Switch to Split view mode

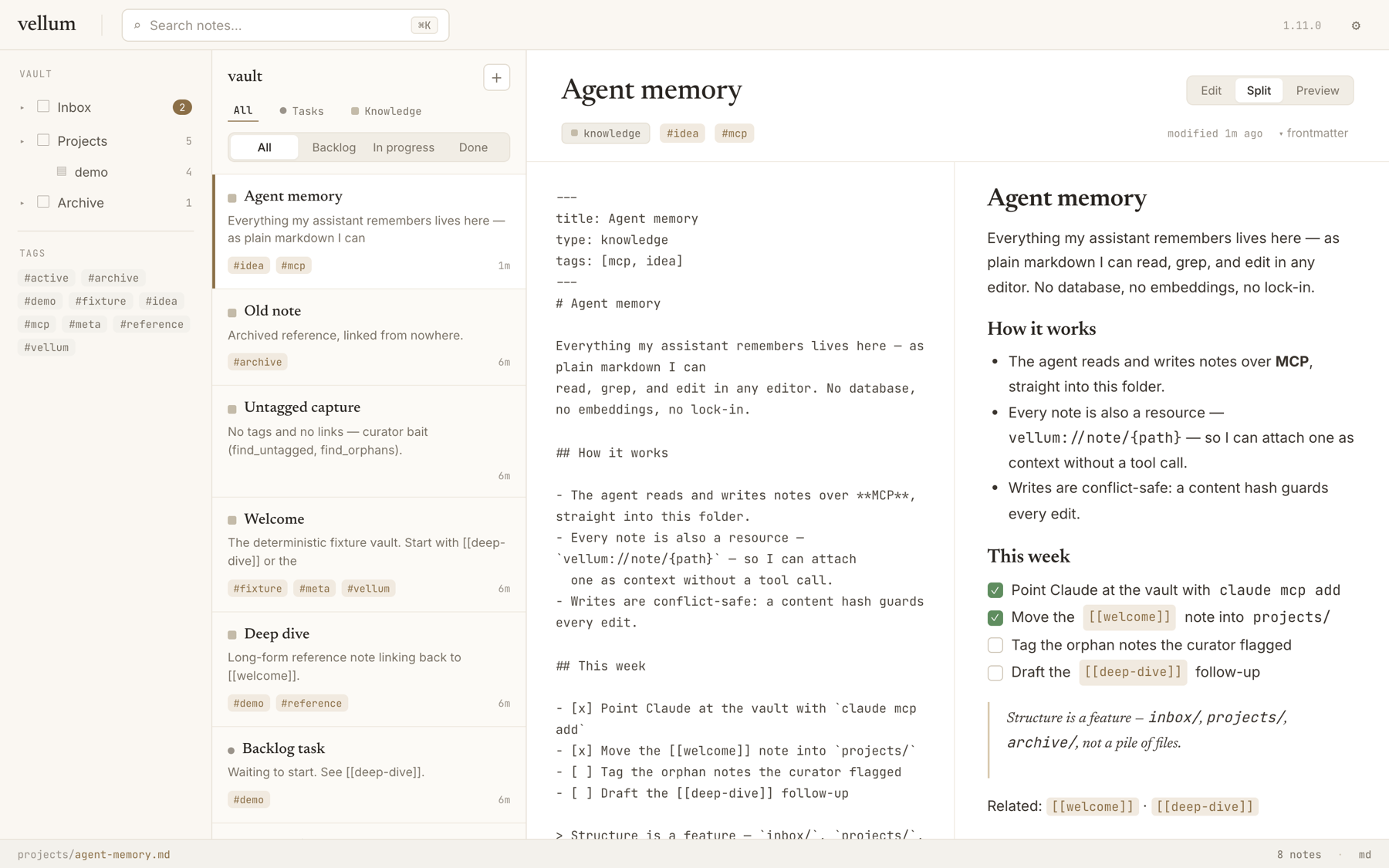[x=1259, y=90]
